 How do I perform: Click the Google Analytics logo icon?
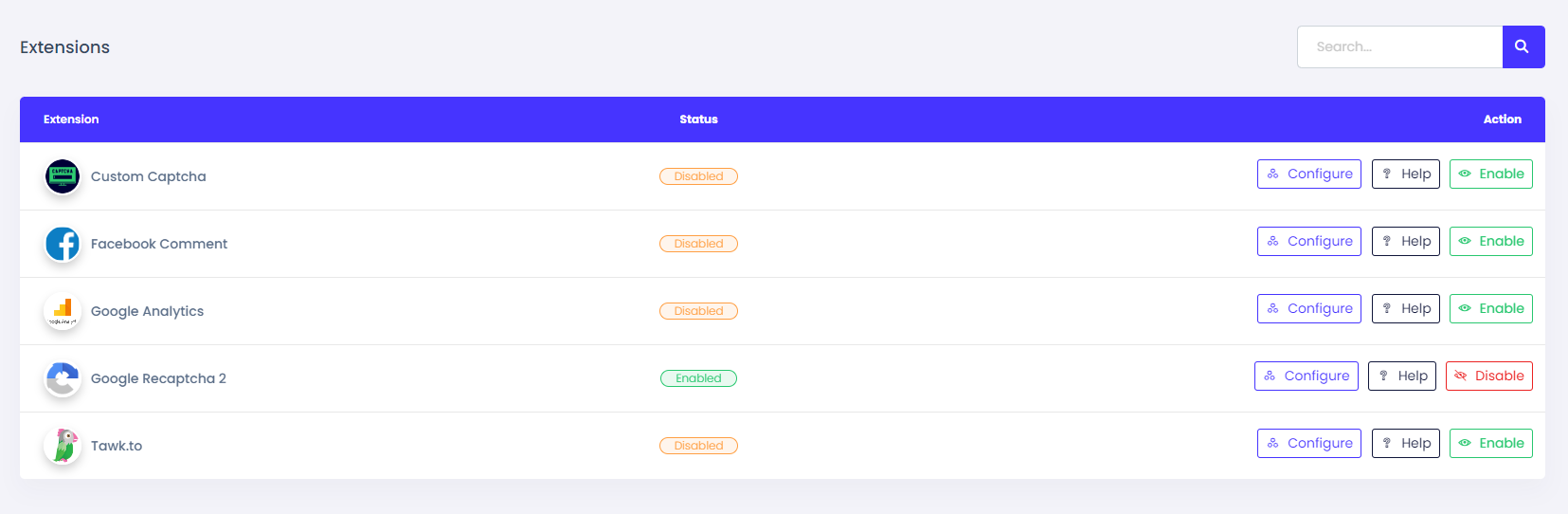(x=63, y=311)
